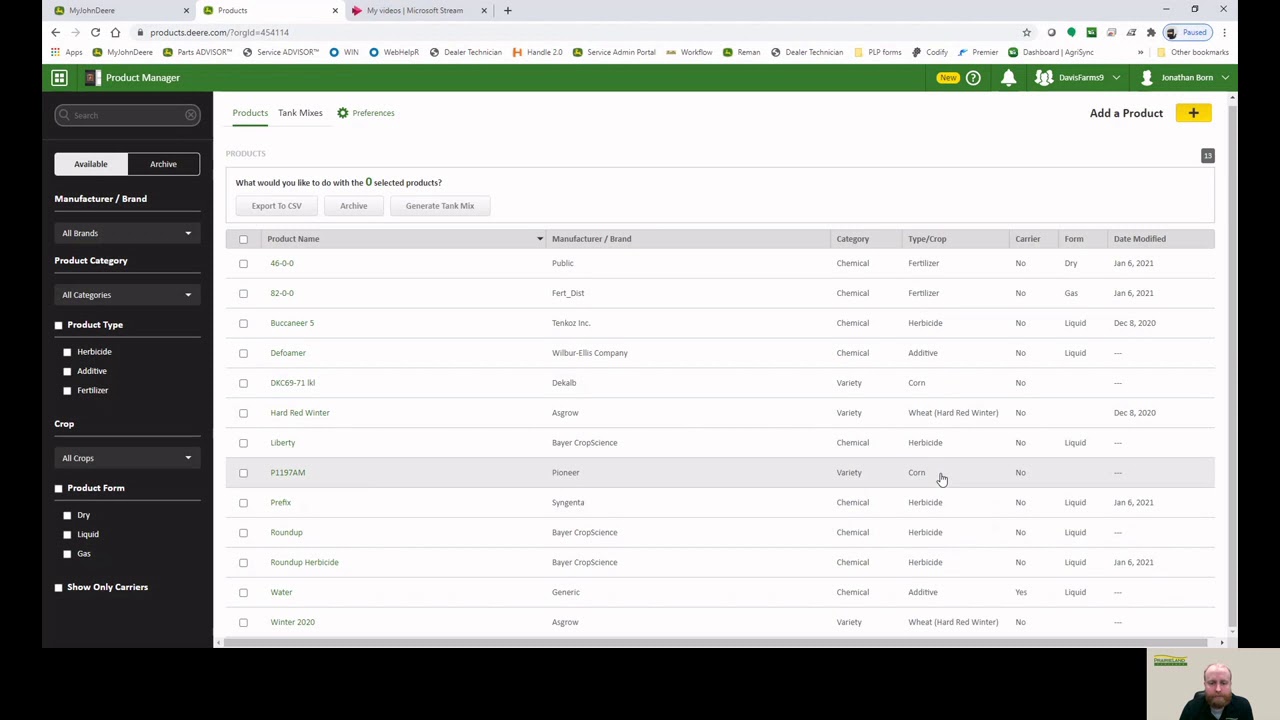Click the search magnifier icon in the sidebar
Screen dimensions: 1280x720
coord(64,115)
